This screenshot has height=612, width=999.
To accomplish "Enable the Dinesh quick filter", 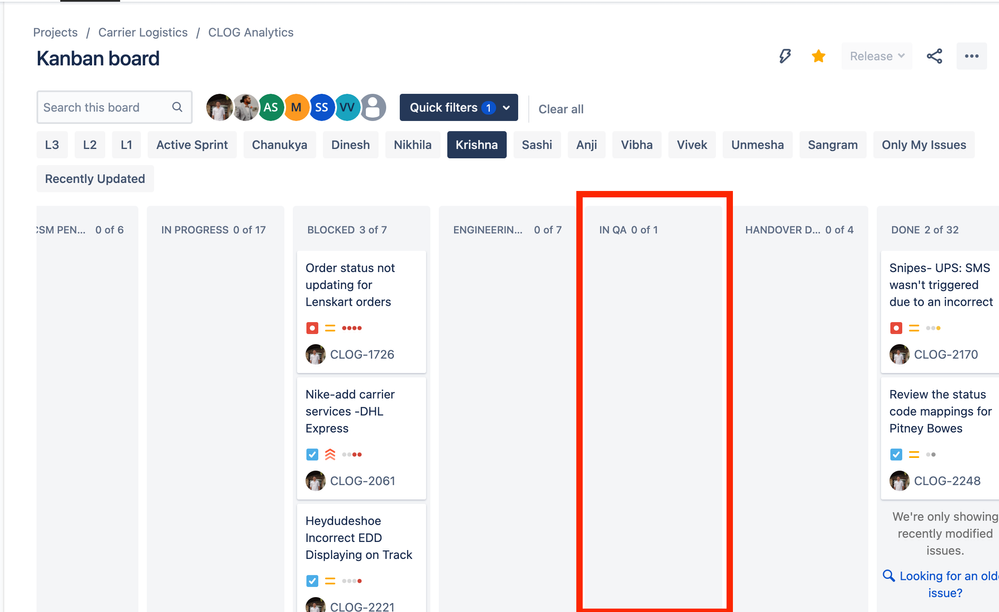I will tap(350, 145).
